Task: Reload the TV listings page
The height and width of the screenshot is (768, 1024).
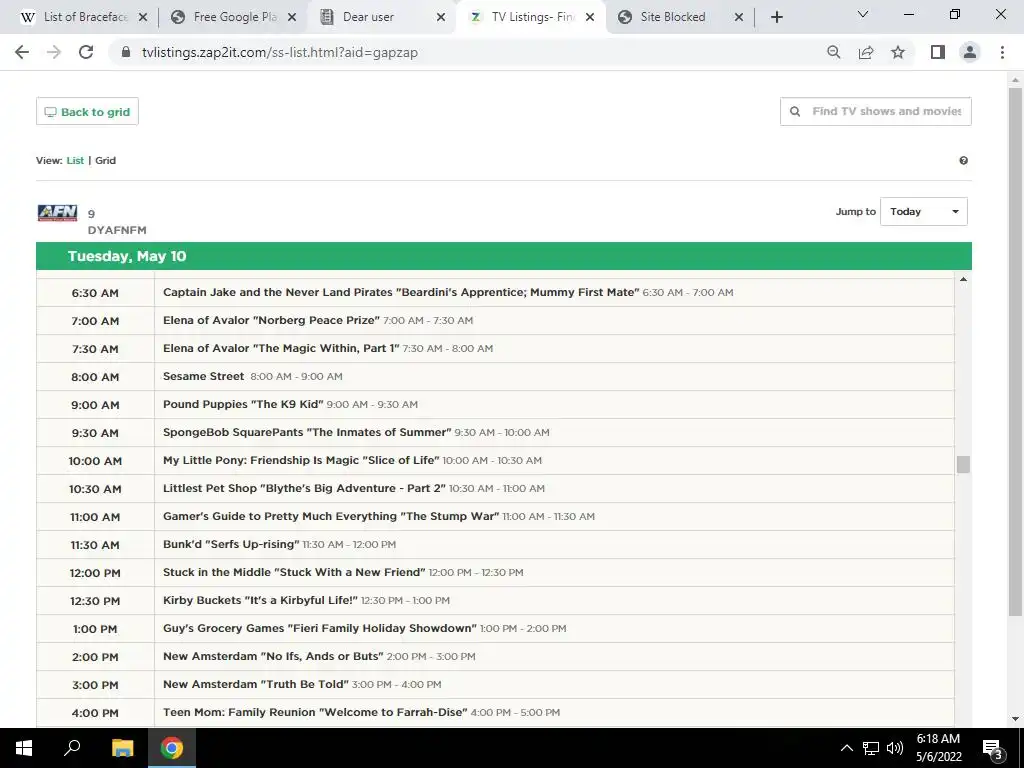Action: [86, 52]
